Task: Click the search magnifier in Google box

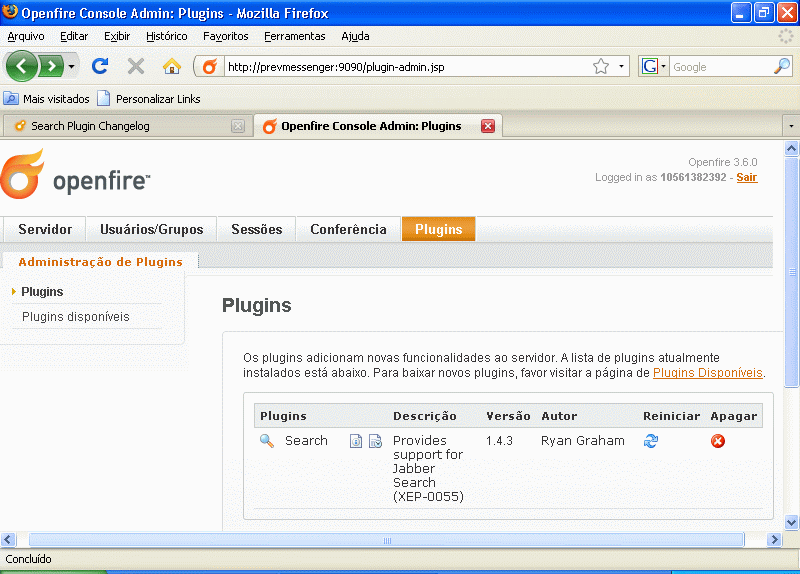Action: click(x=782, y=67)
